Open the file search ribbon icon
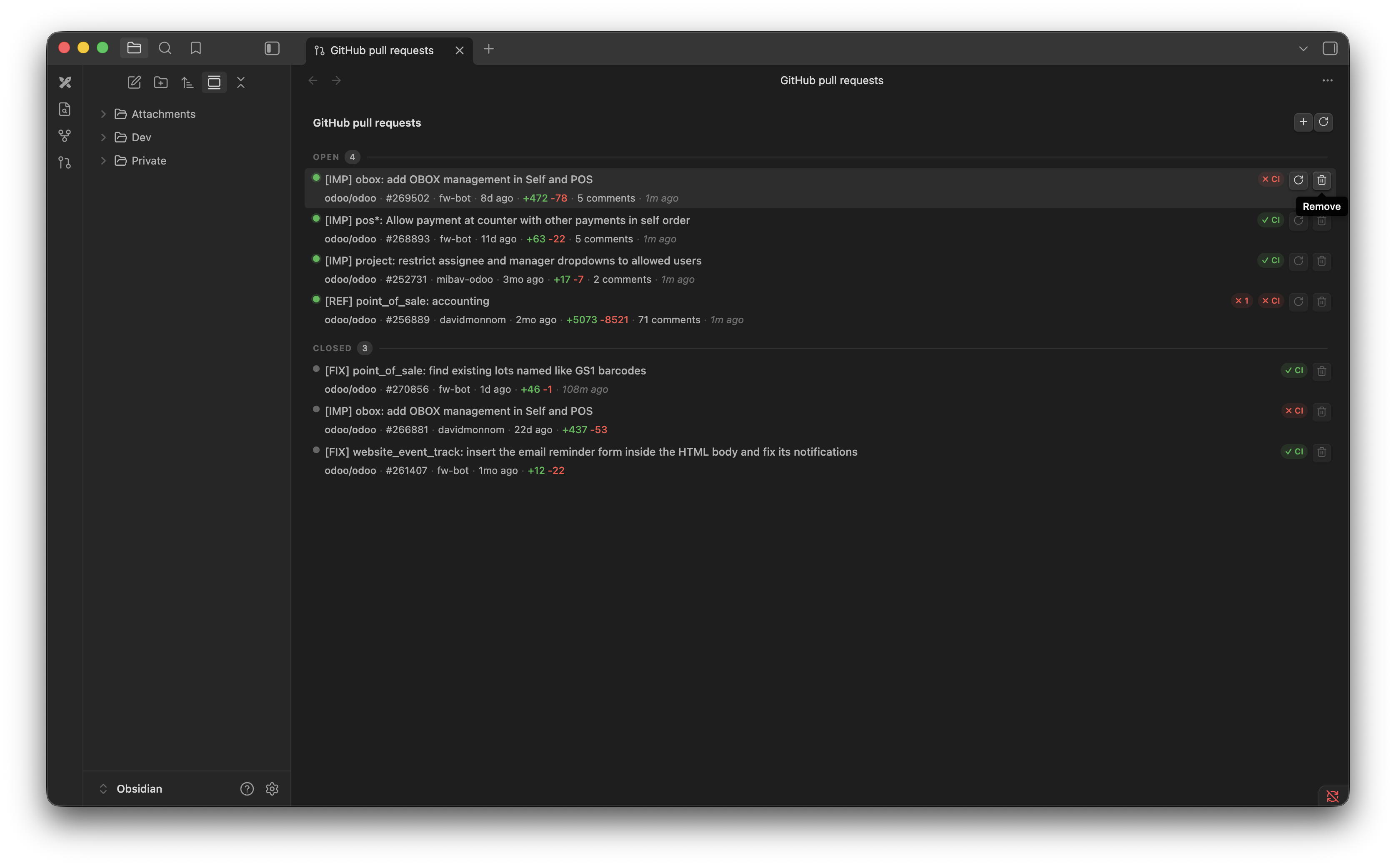This screenshot has width=1396, height=868. click(x=65, y=109)
